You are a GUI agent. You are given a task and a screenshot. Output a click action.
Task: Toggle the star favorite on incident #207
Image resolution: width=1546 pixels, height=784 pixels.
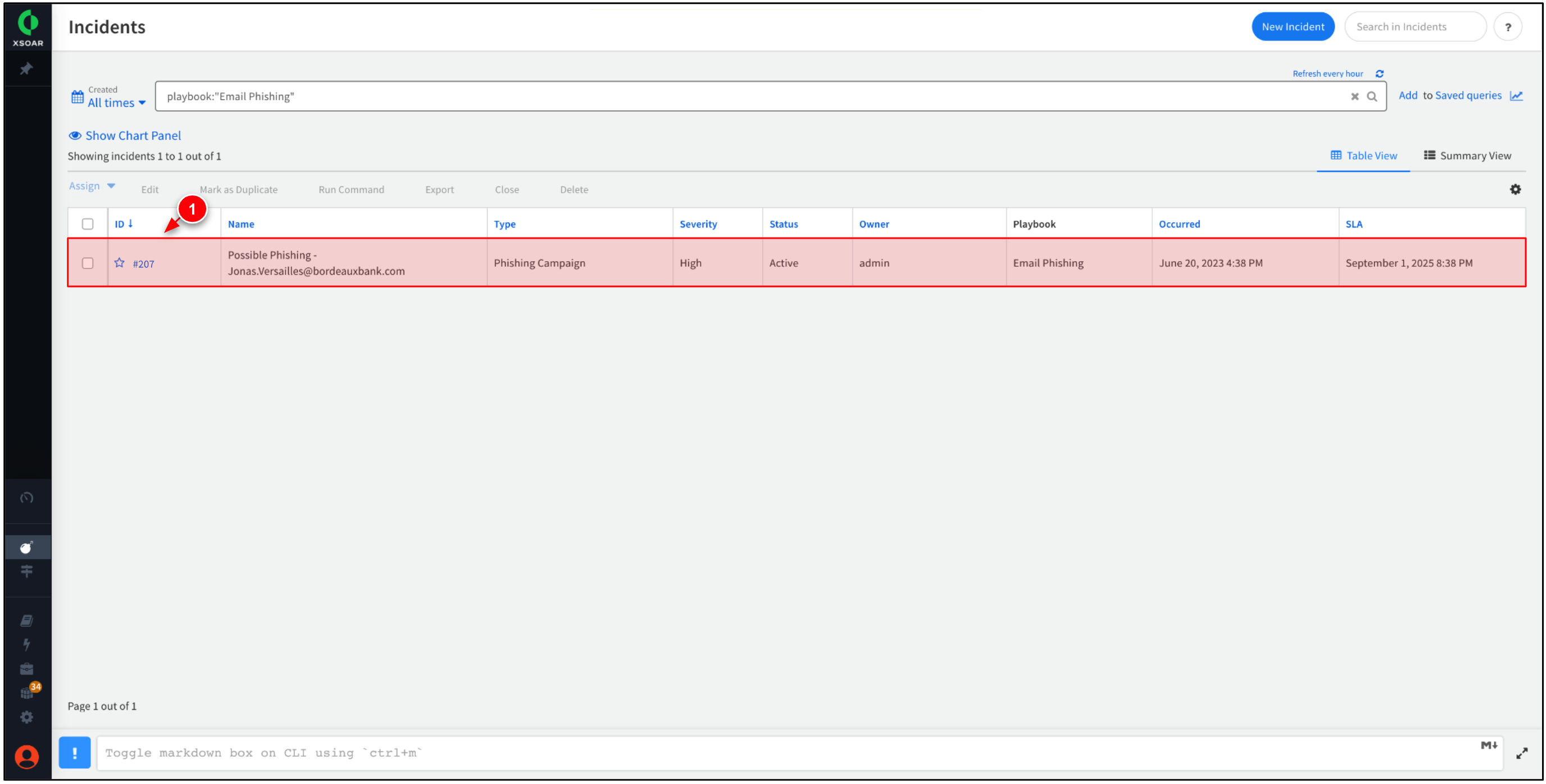(119, 263)
